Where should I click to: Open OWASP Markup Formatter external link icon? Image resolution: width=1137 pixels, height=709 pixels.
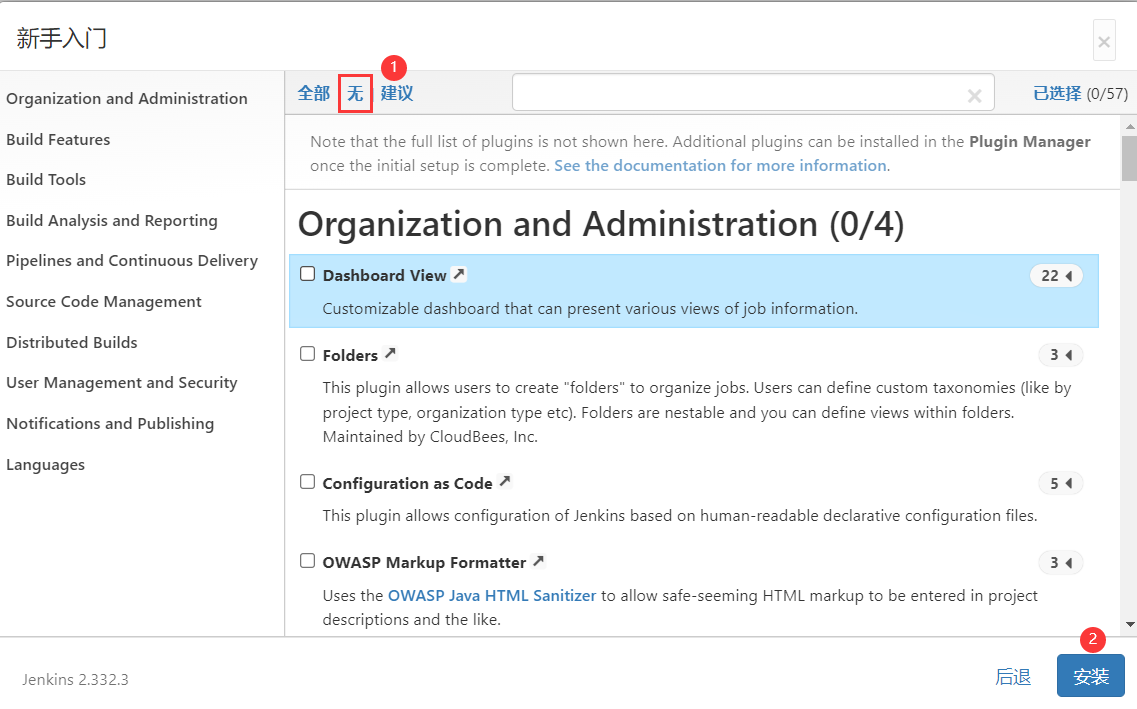538,561
